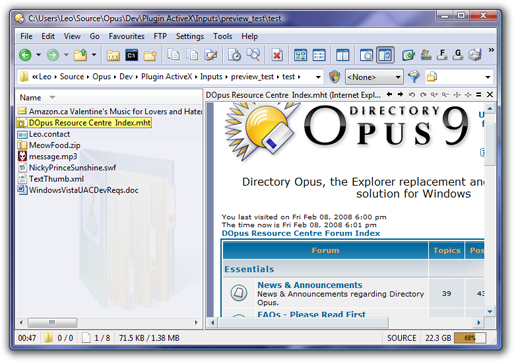Select TextThumb.xml file

coord(56,179)
